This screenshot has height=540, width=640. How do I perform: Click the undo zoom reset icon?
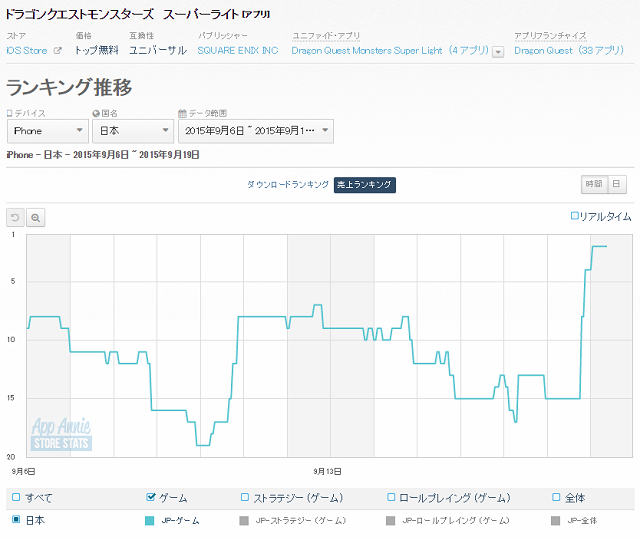(15, 217)
